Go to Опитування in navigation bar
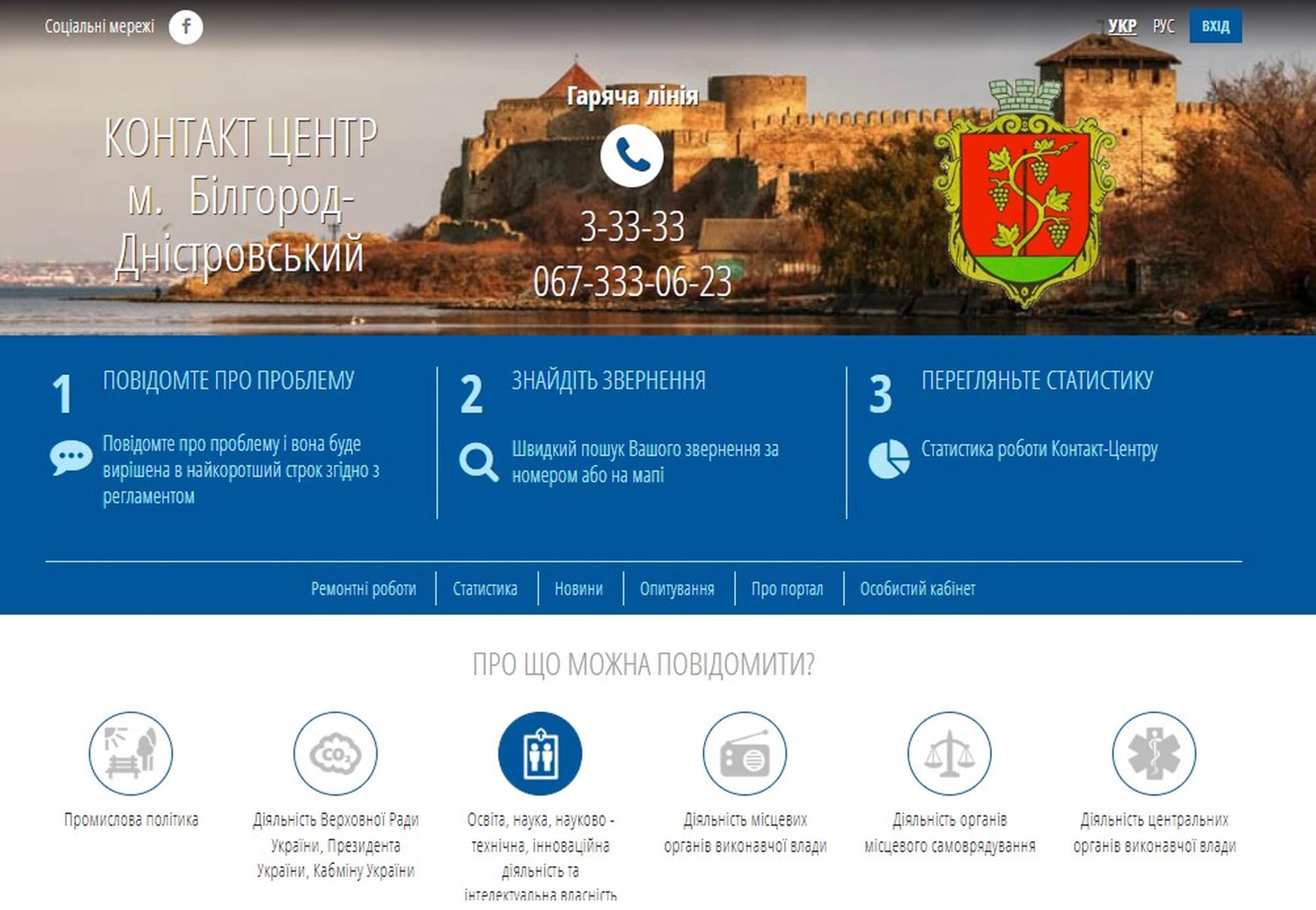The image size is (1316, 910). tap(677, 589)
